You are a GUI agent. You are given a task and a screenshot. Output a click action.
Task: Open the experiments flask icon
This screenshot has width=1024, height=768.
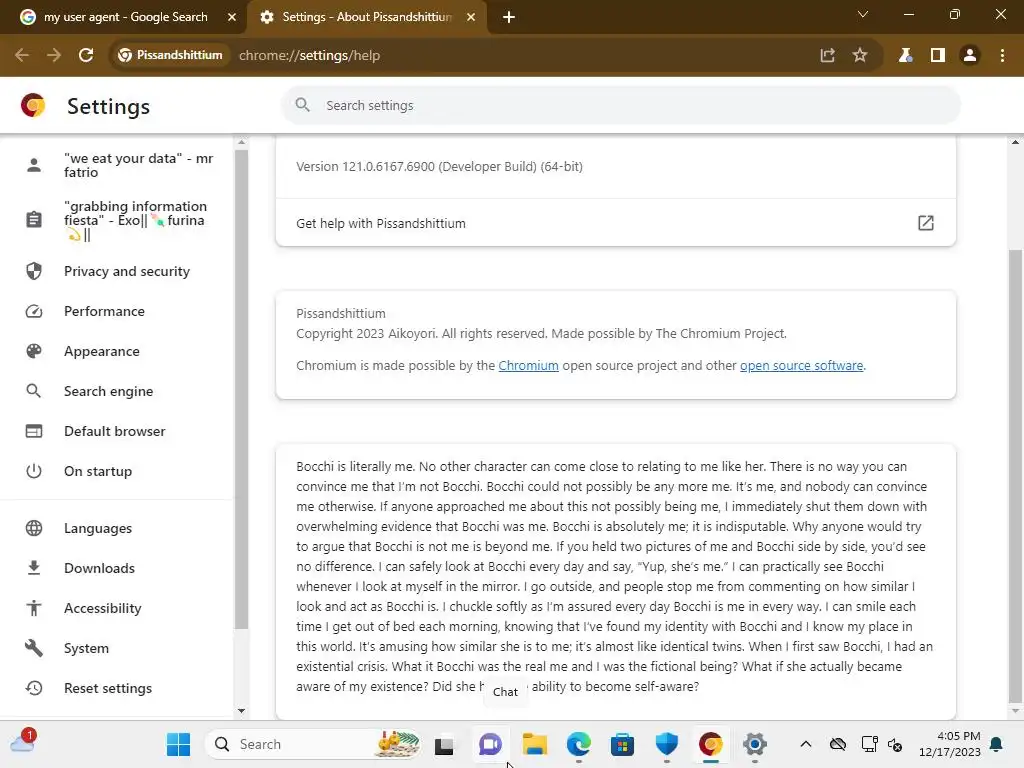(905, 56)
